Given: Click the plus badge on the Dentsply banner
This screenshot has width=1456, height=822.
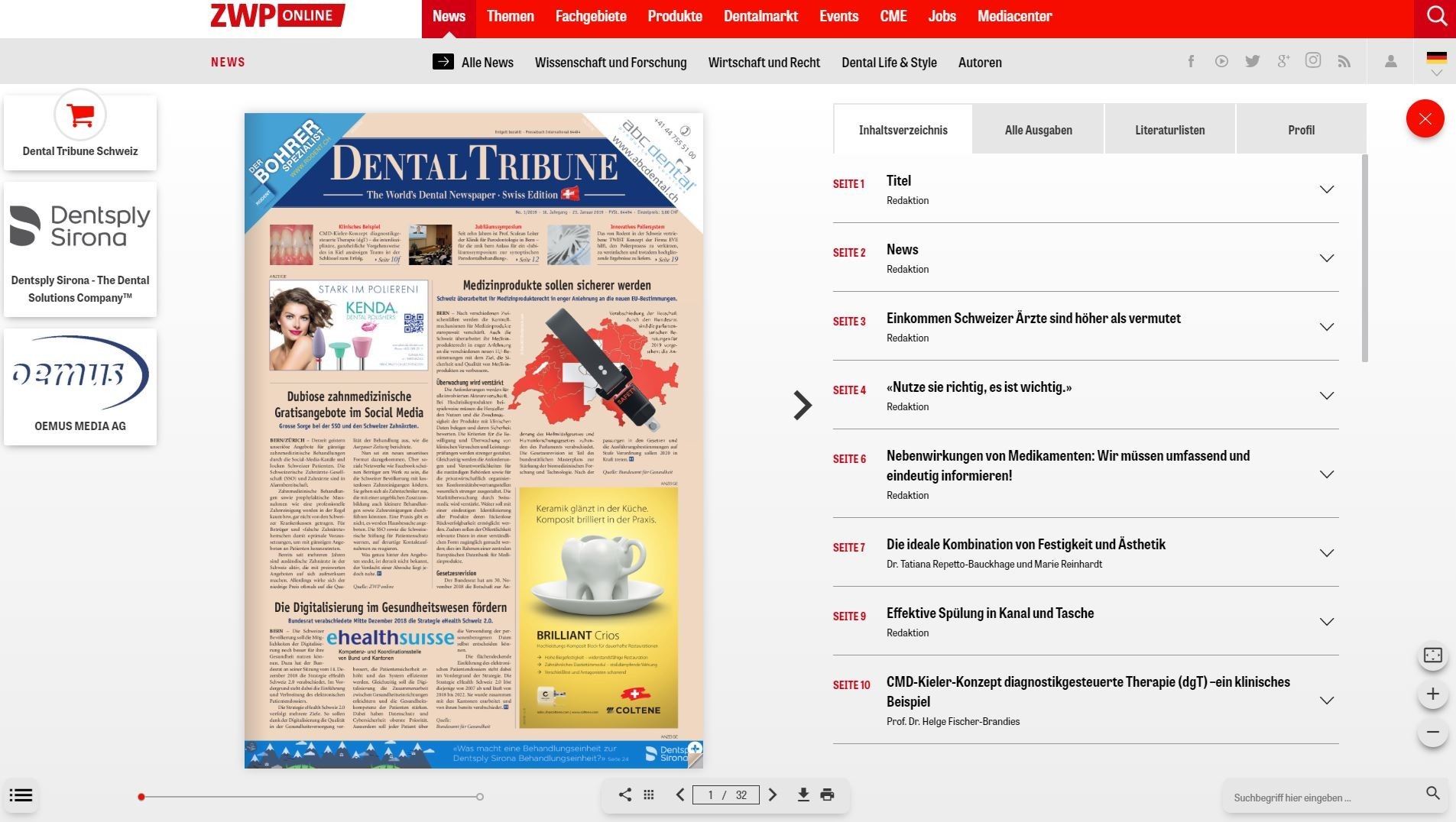Looking at the screenshot, I should coord(694,748).
